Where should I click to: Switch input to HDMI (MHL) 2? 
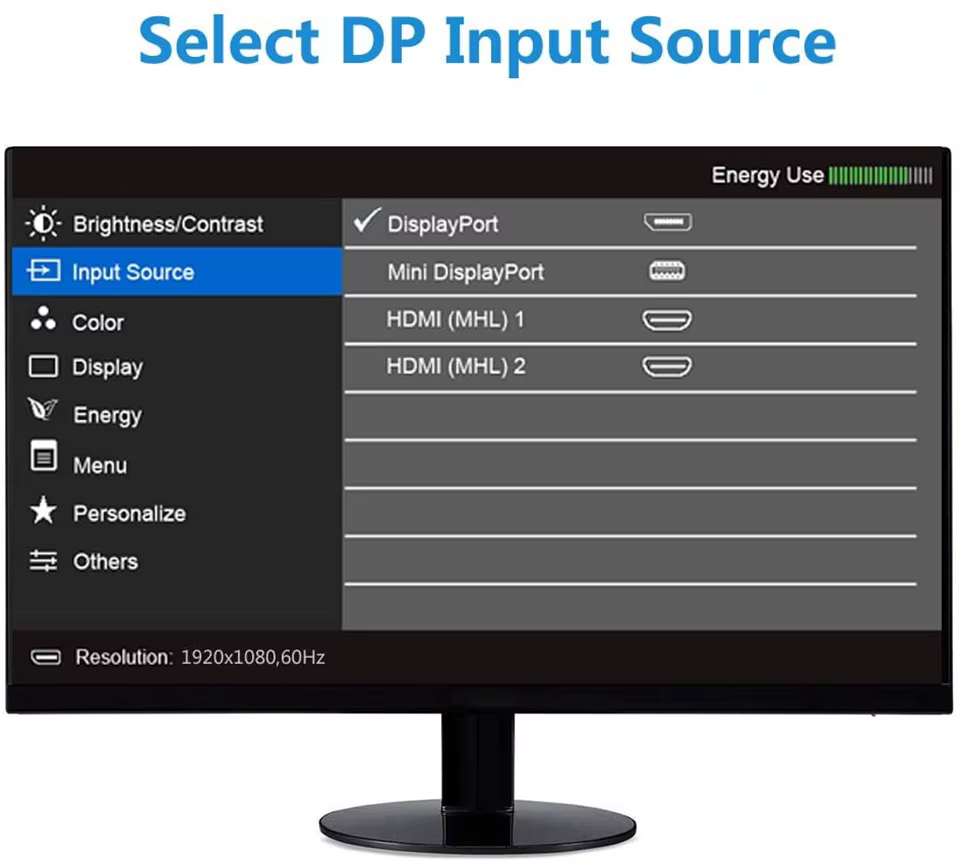[630, 367]
